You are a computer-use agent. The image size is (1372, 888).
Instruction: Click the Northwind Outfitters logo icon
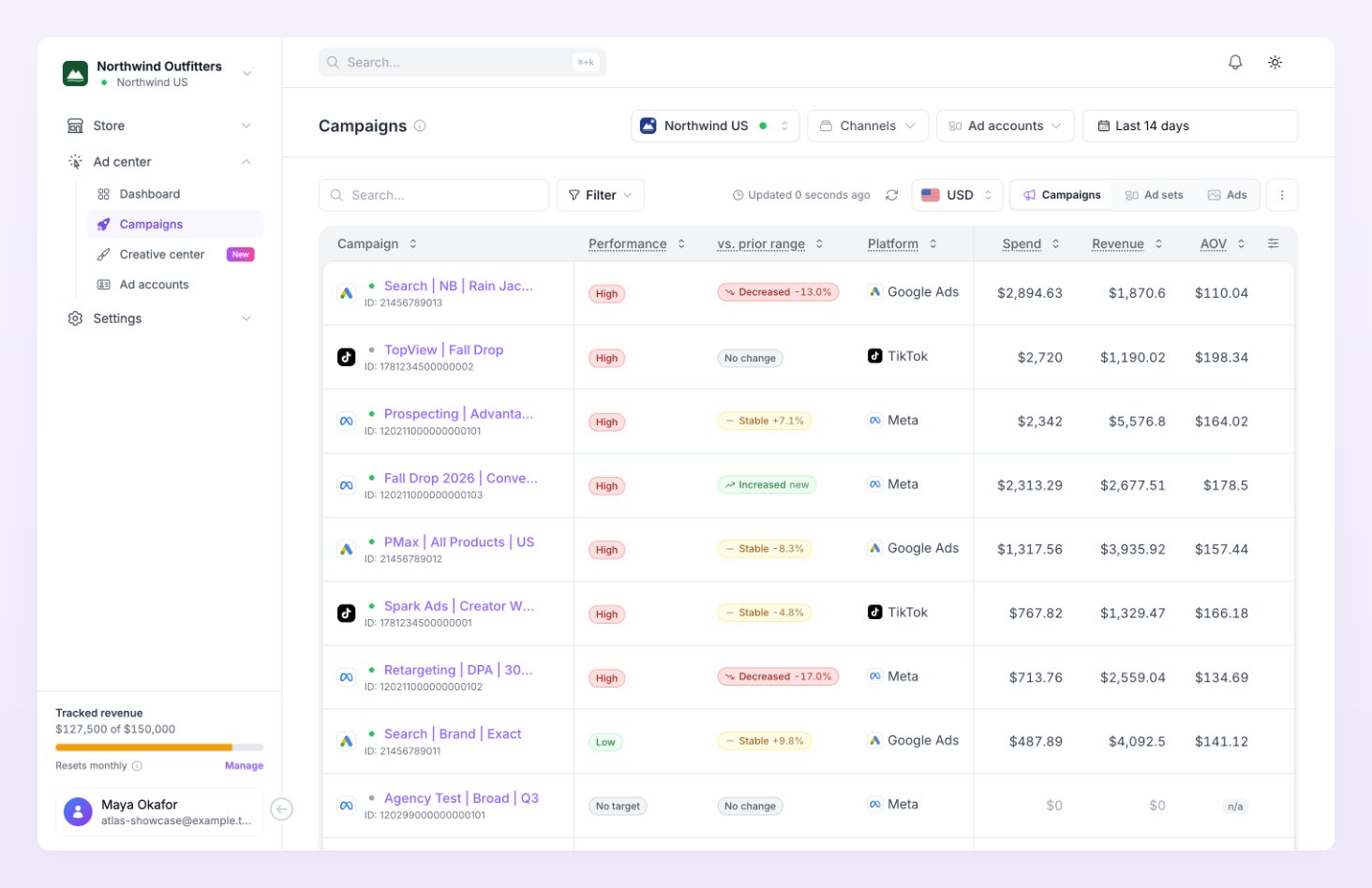coord(75,73)
